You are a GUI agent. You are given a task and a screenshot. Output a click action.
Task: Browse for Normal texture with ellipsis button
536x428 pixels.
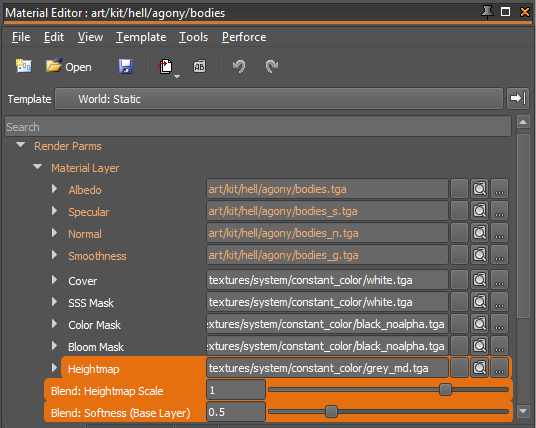coord(499,233)
